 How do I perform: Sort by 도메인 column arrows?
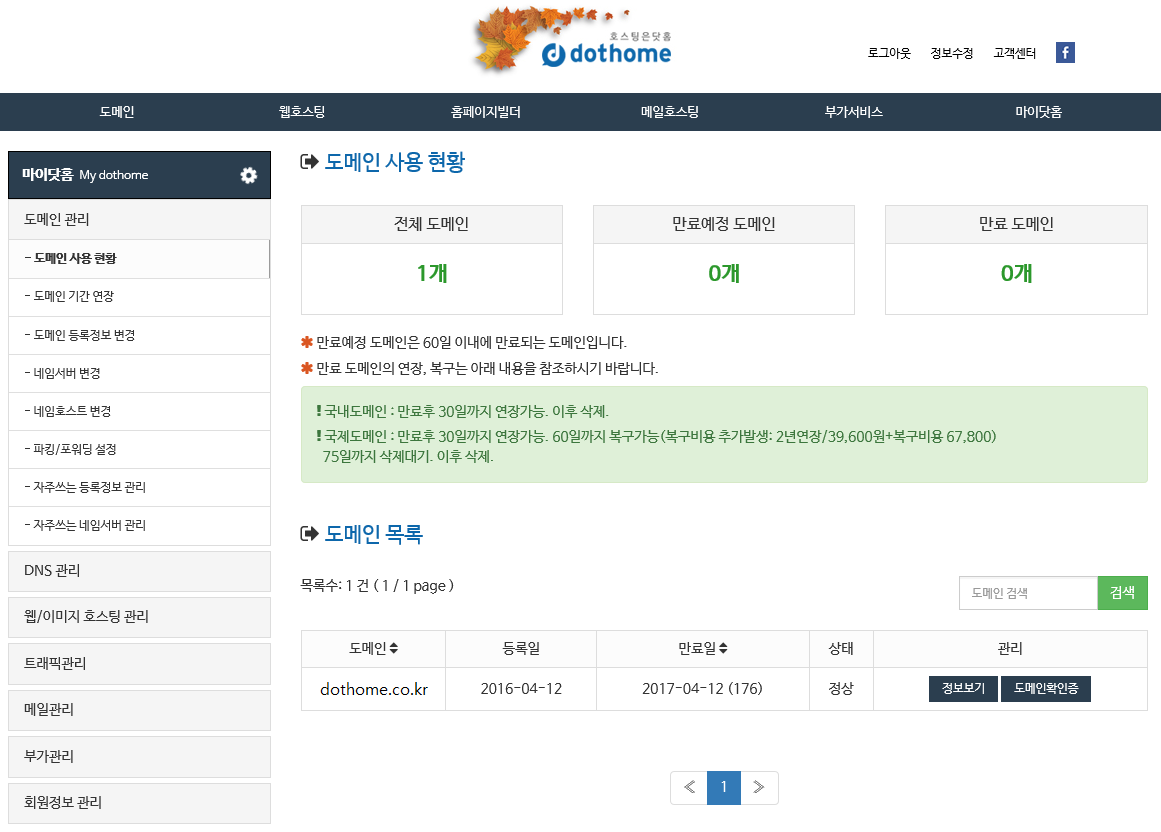[x=394, y=648]
